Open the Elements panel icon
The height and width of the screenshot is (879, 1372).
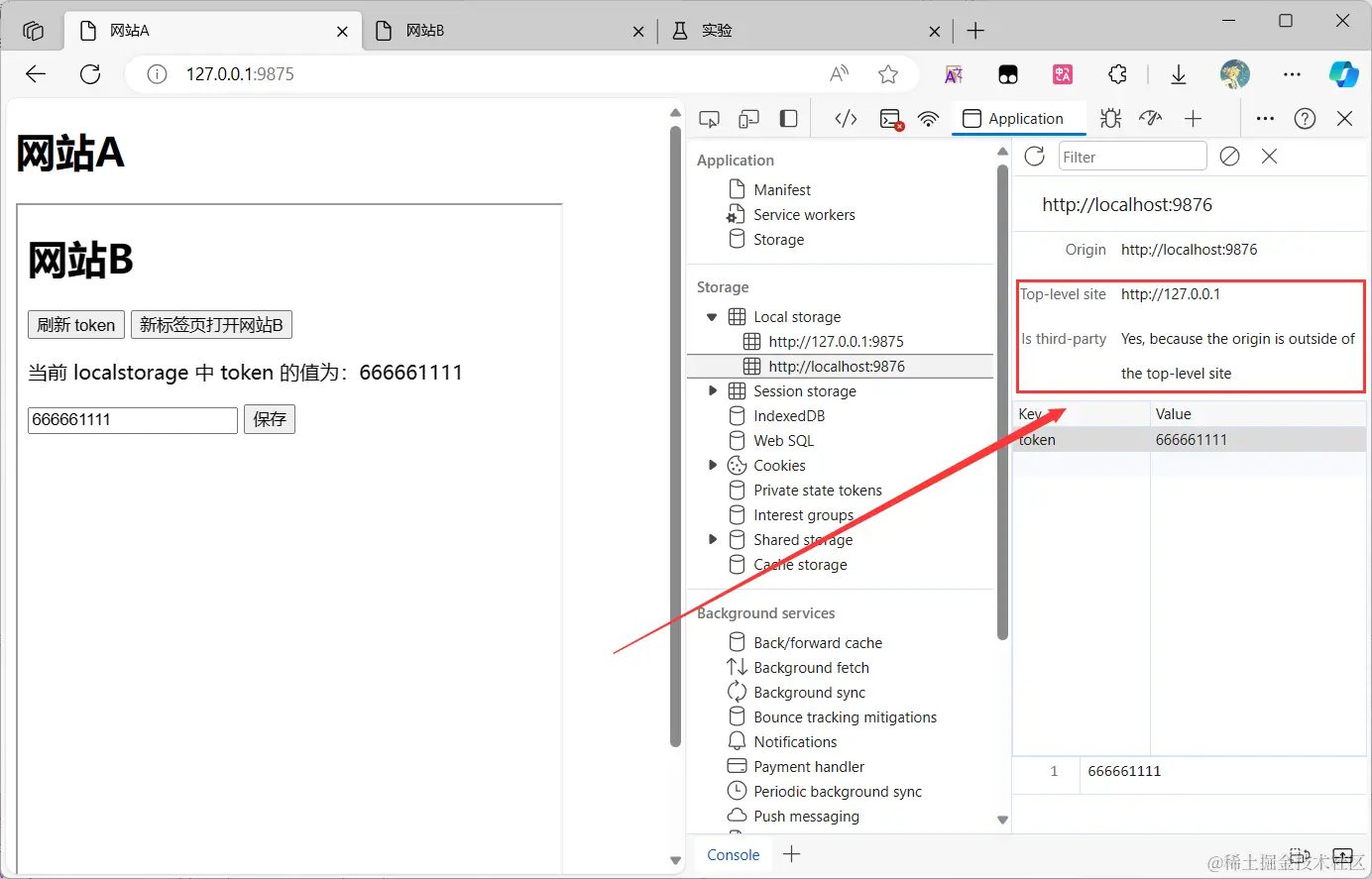click(846, 119)
